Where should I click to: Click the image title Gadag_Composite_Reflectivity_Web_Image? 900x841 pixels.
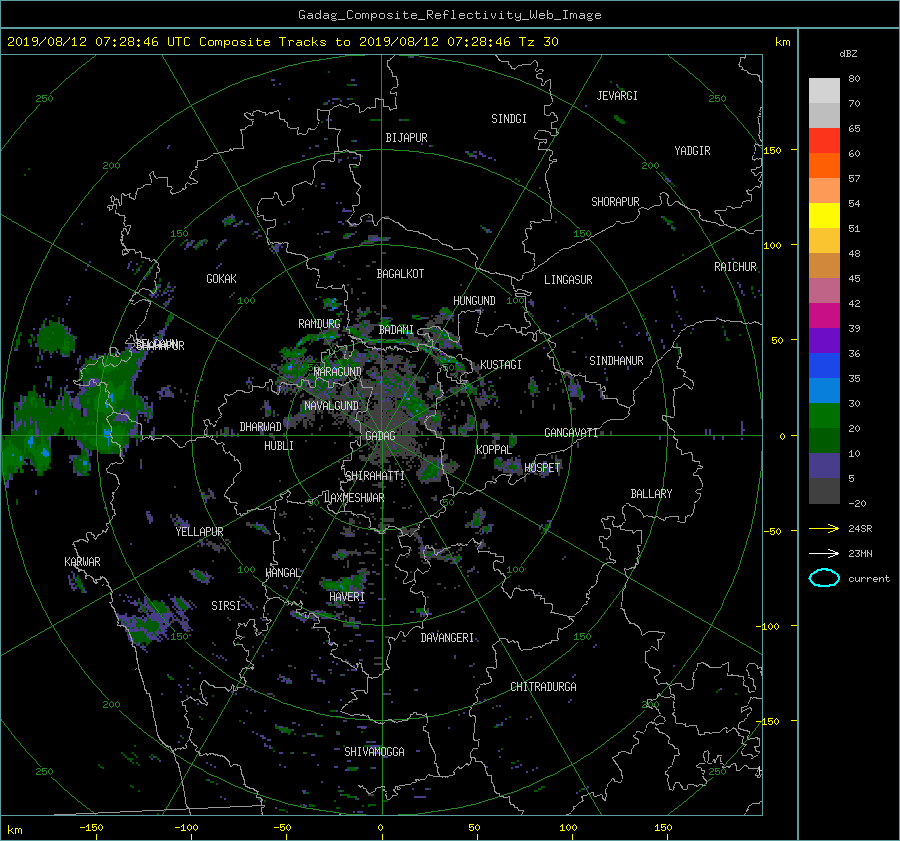(449, 15)
